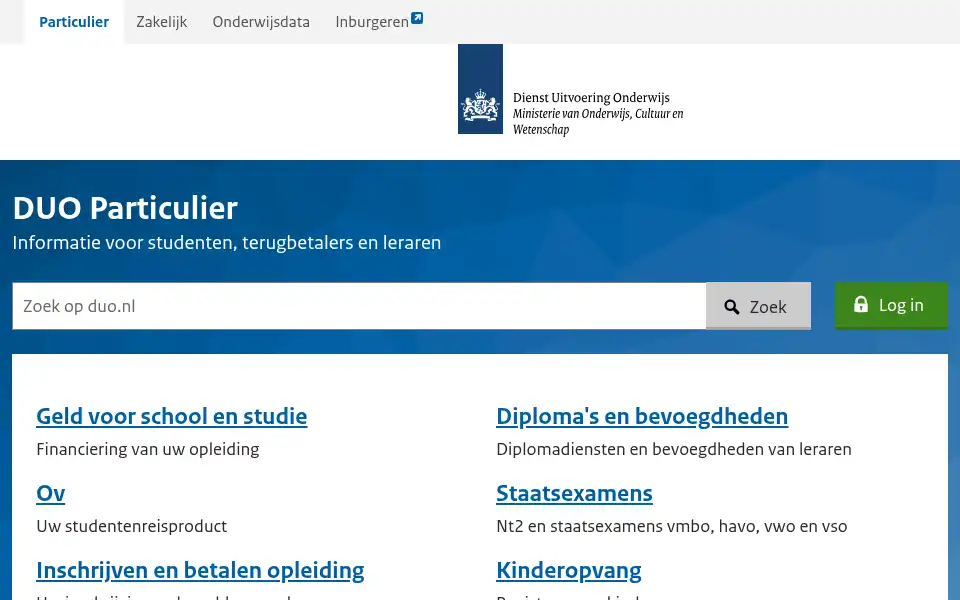960x600 pixels.
Task: Click the magnifying glass icon in Zoek button
Action: [x=732, y=307]
